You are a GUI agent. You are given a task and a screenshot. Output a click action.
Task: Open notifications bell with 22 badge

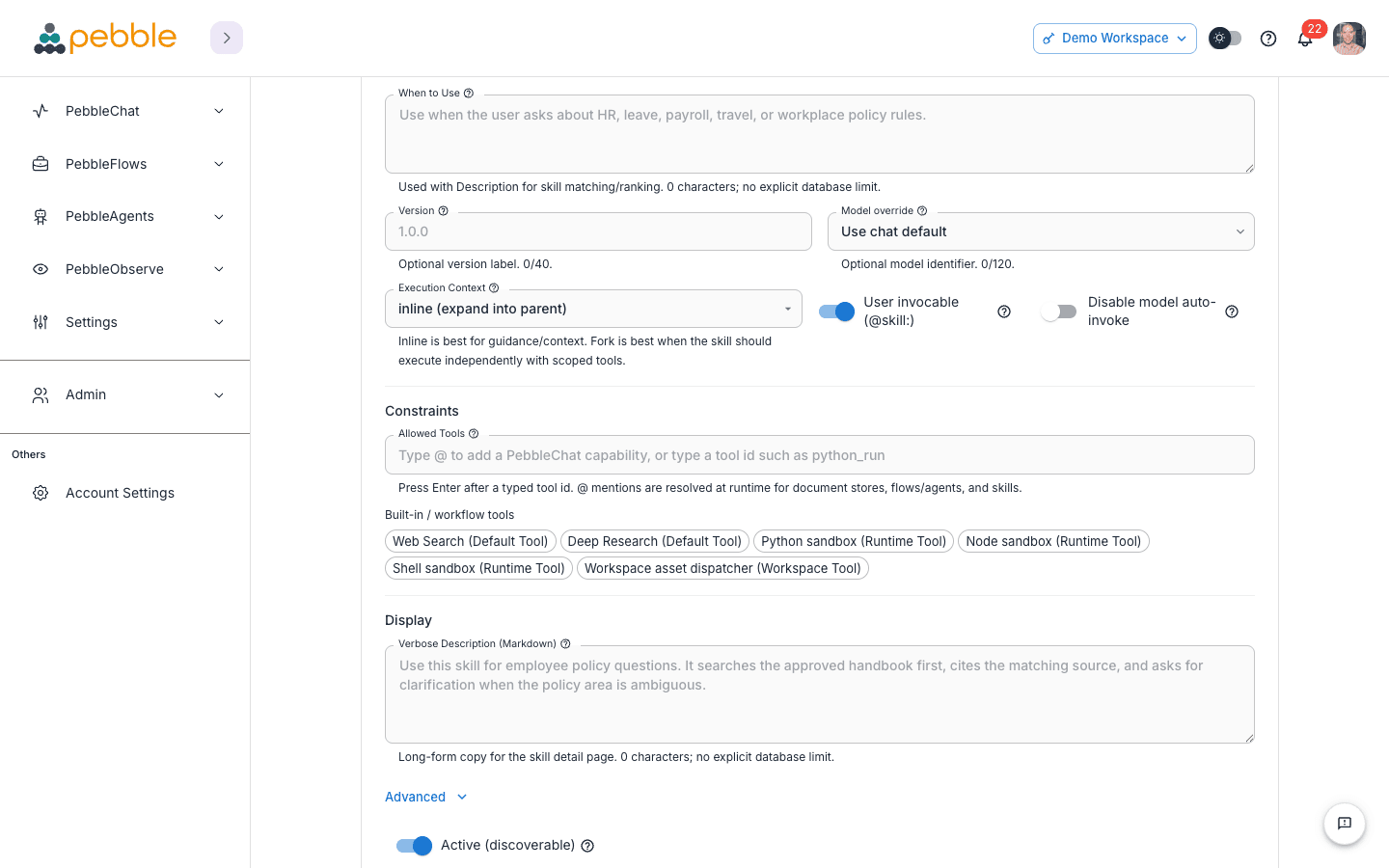[x=1305, y=39]
